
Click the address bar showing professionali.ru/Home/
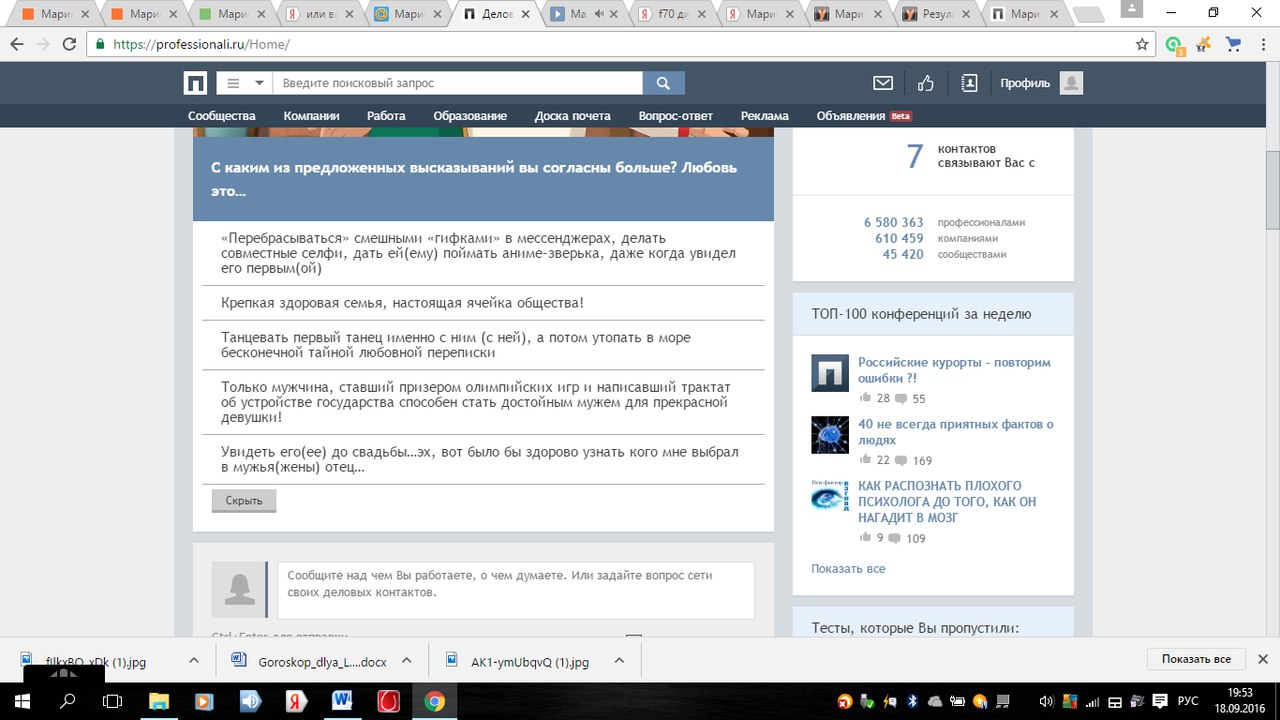(620, 44)
